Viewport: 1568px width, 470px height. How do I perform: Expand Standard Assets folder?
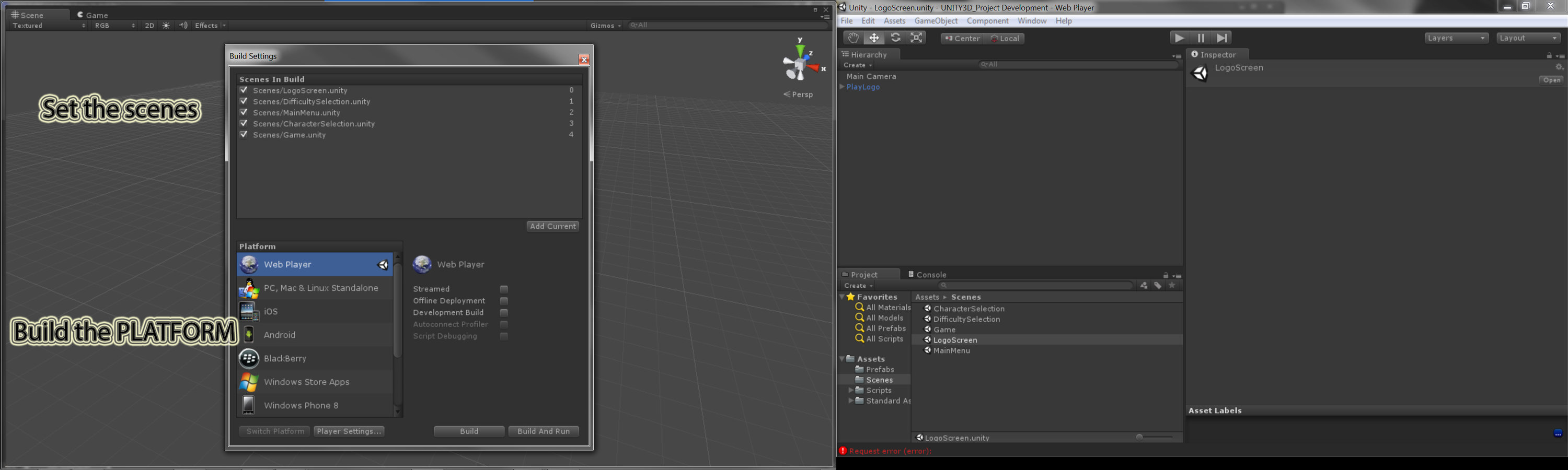coord(851,401)
